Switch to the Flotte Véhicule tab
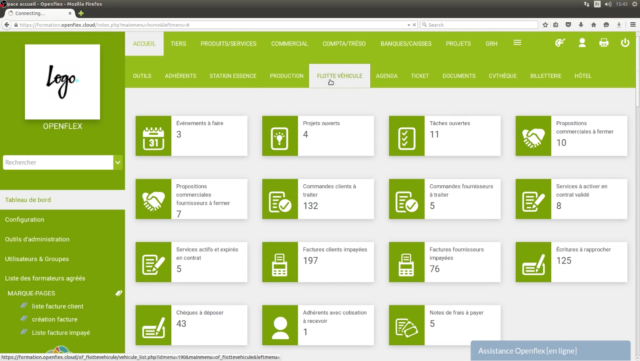640x361 pixels. tap(340, 76)
